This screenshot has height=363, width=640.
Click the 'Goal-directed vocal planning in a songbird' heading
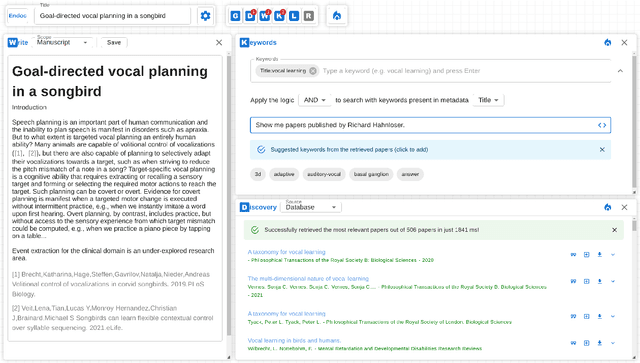[110, 81]
